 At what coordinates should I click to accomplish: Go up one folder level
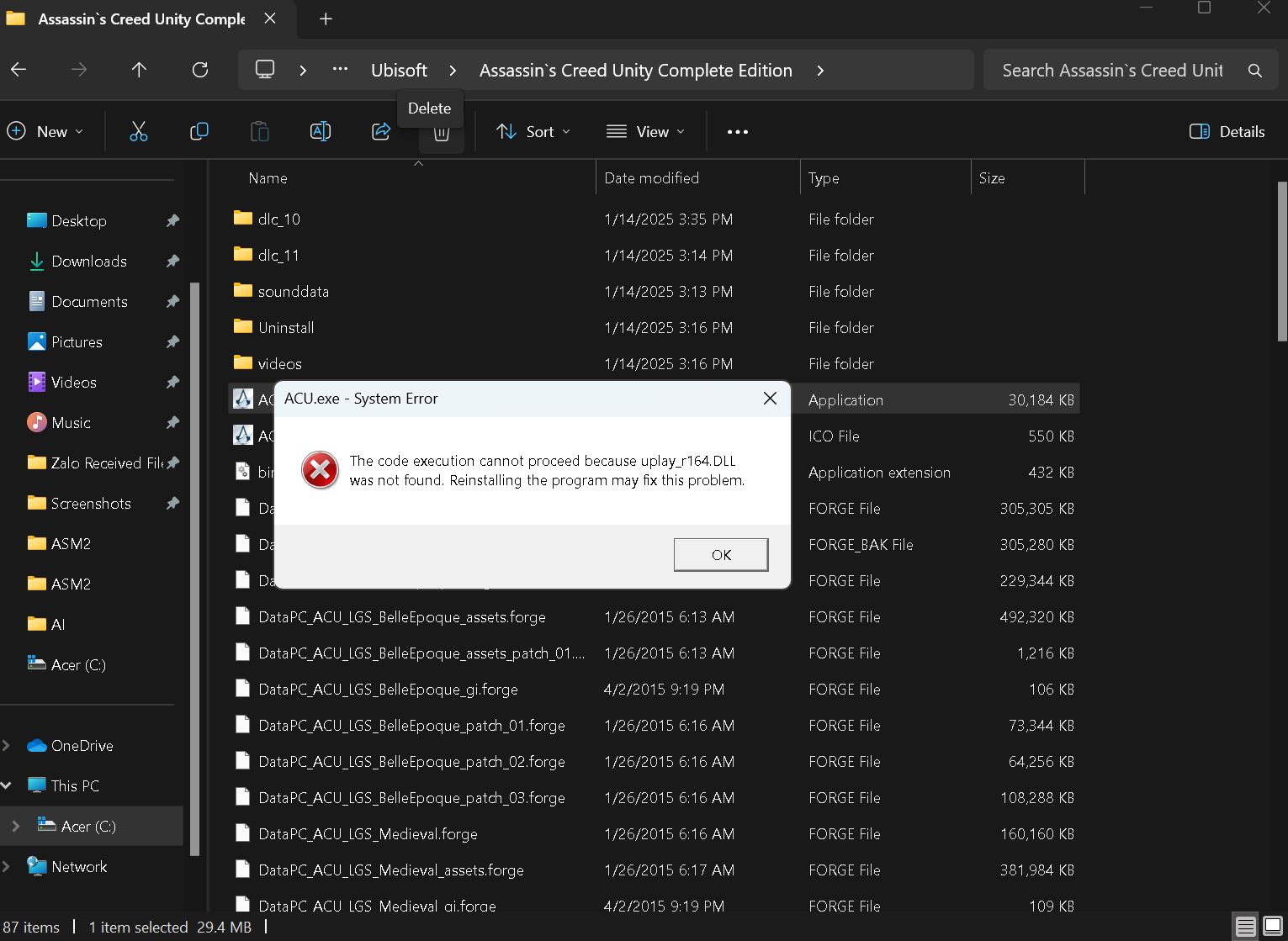tap(140, 70)
